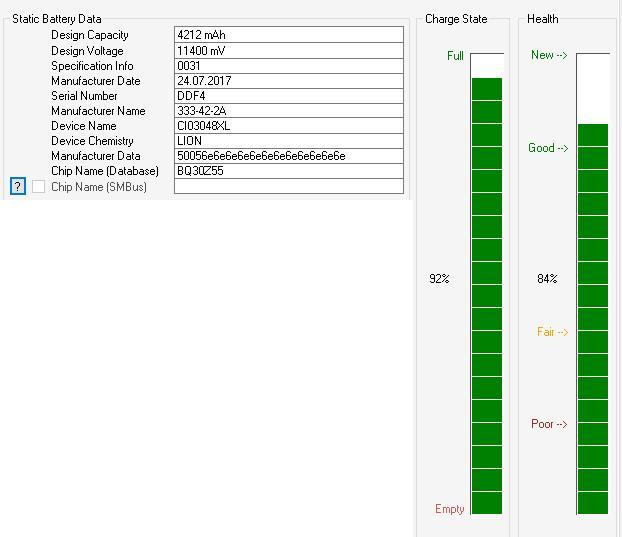This screenshot has height=537, width=622.
Task: Click the 'Device Chemistry' label
Action: pyautogui.click(x=92, y=141)
